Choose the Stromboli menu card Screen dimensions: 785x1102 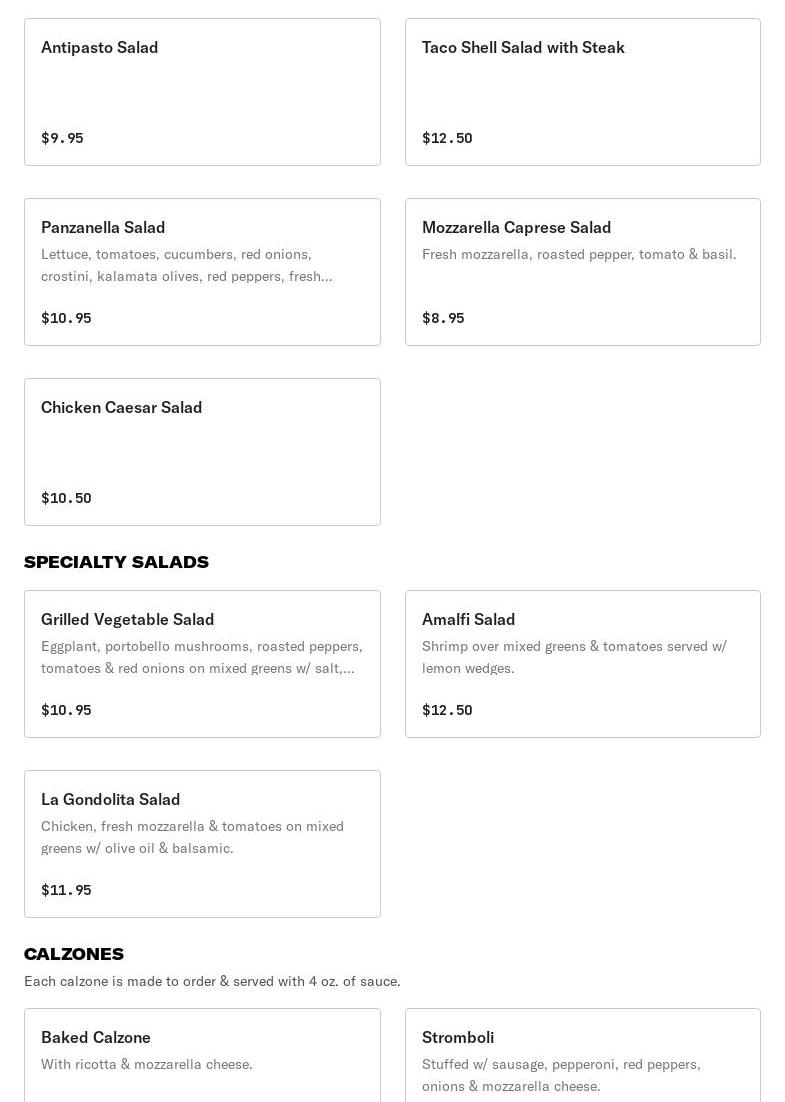point(458,1038)
